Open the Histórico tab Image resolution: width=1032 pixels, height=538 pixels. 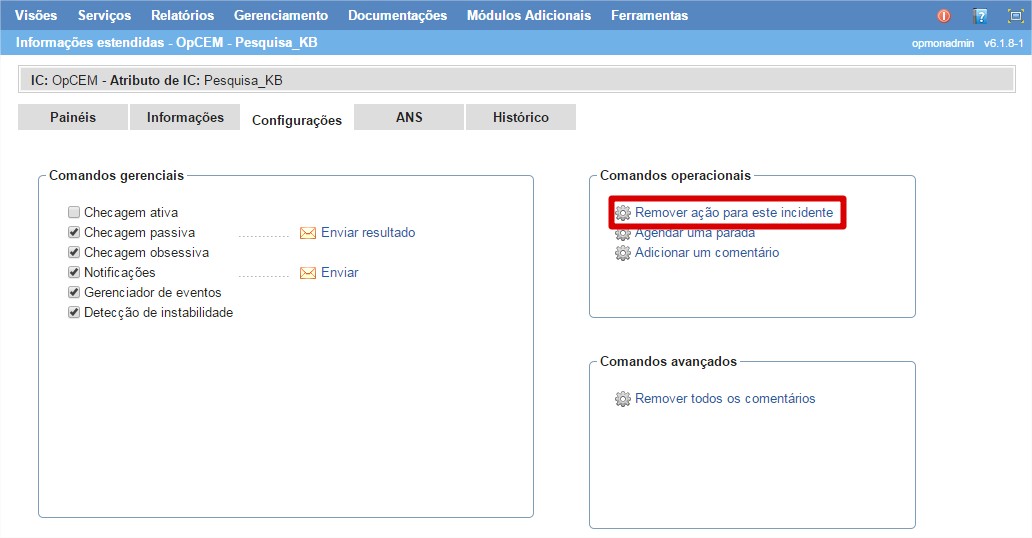(520, 117)
